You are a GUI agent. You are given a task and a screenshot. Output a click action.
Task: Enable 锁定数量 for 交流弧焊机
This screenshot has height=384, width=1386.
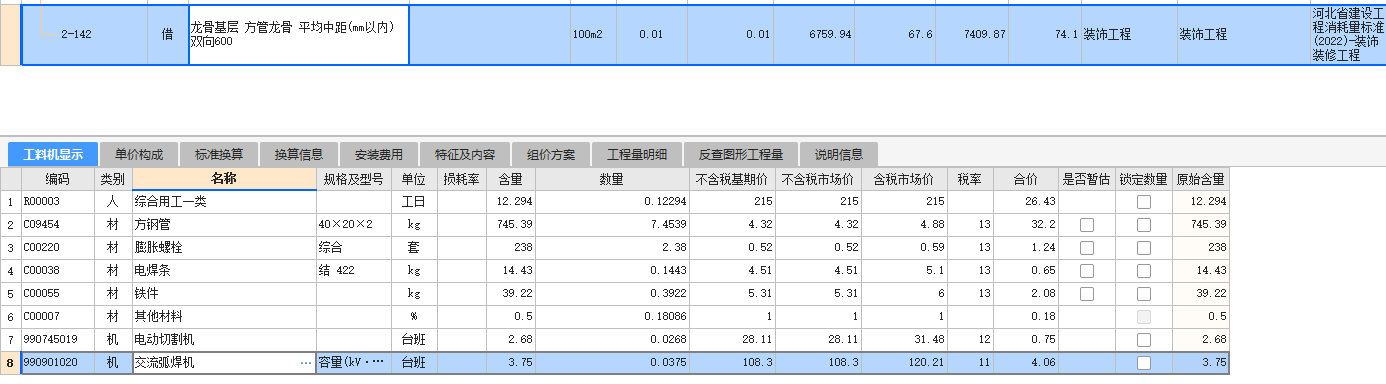pyautogui.click(x=1143, y=363)
